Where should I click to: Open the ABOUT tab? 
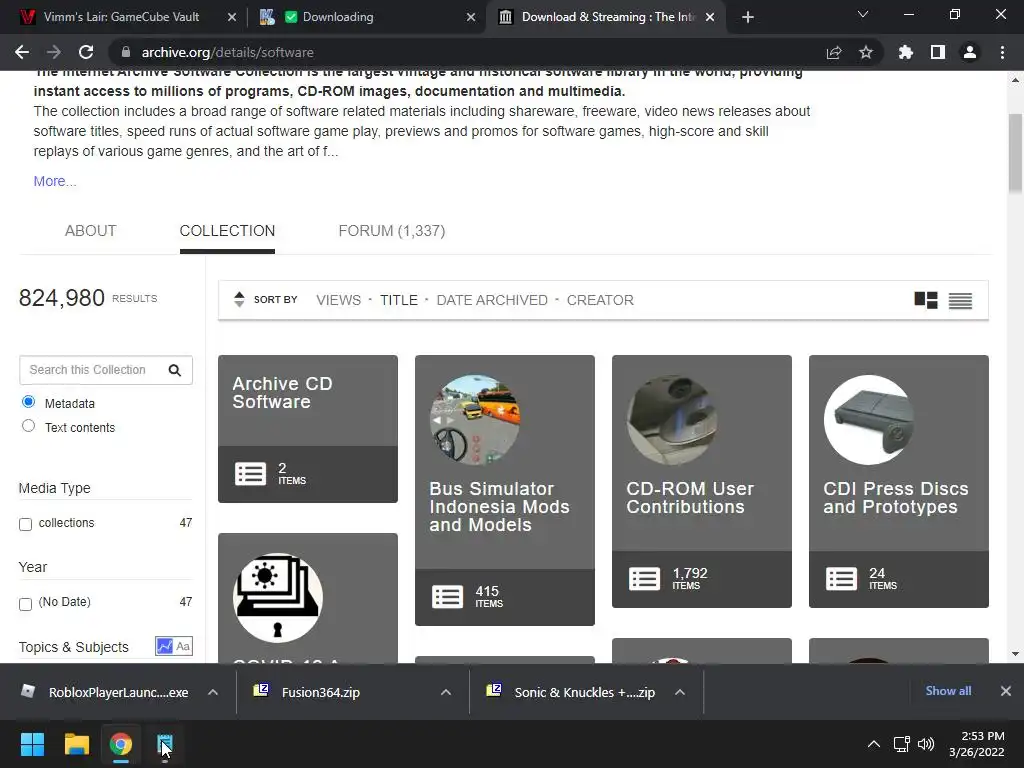coord(90,231)
